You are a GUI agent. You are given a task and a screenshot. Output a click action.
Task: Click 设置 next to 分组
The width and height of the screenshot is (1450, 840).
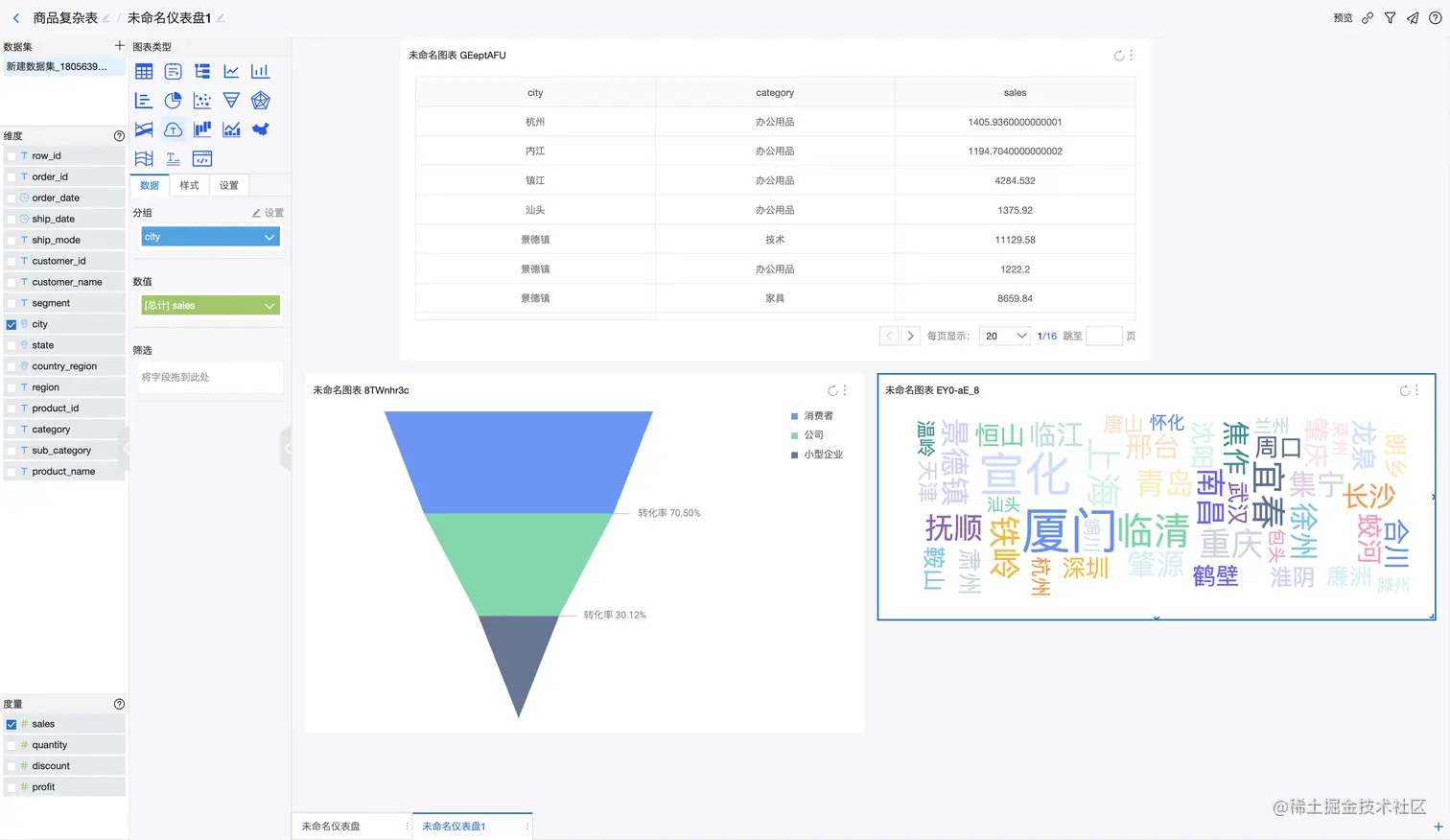coord(269,213)
